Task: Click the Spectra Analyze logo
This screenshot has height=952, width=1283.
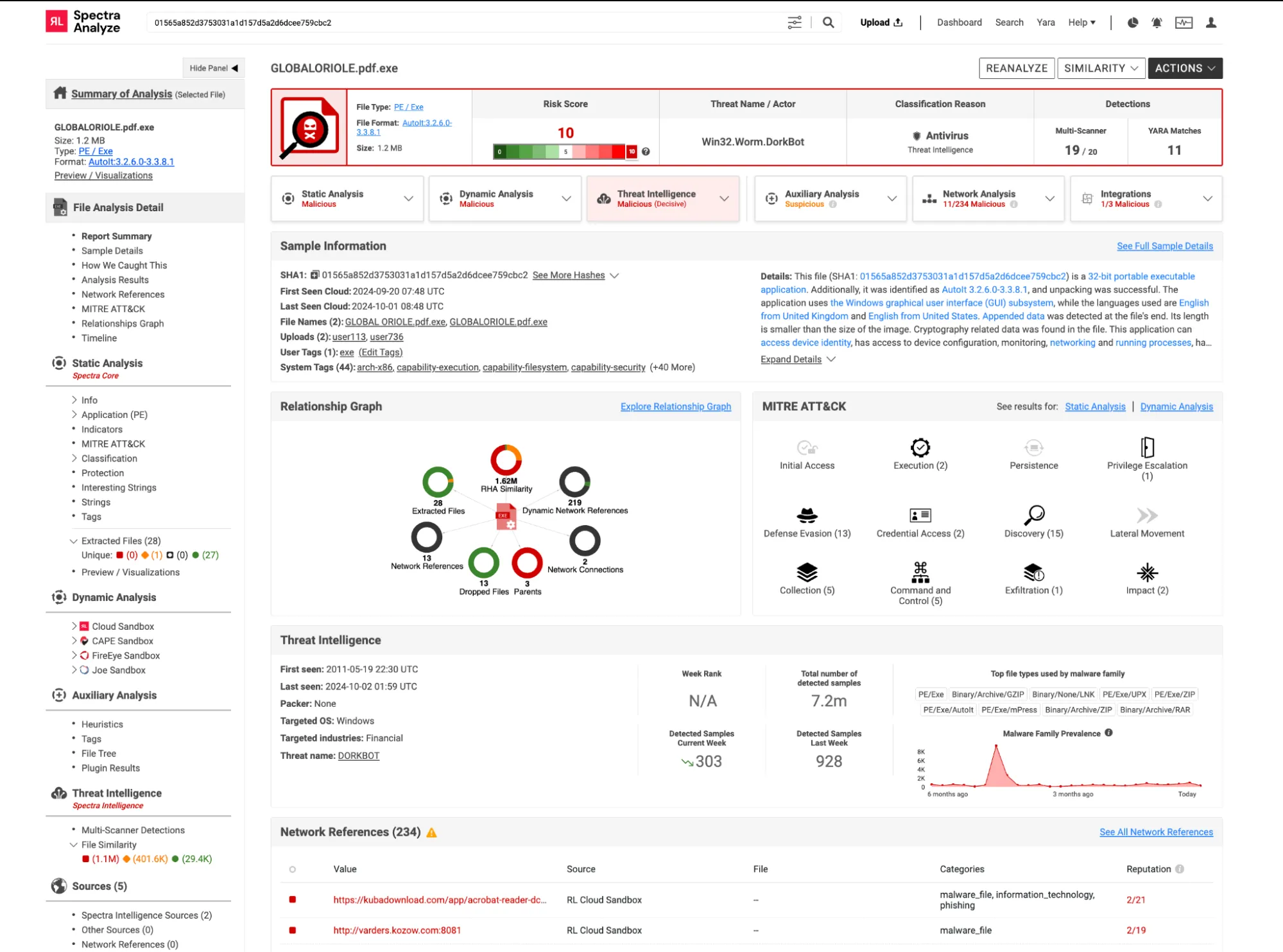Action: [x=83, y=22]
